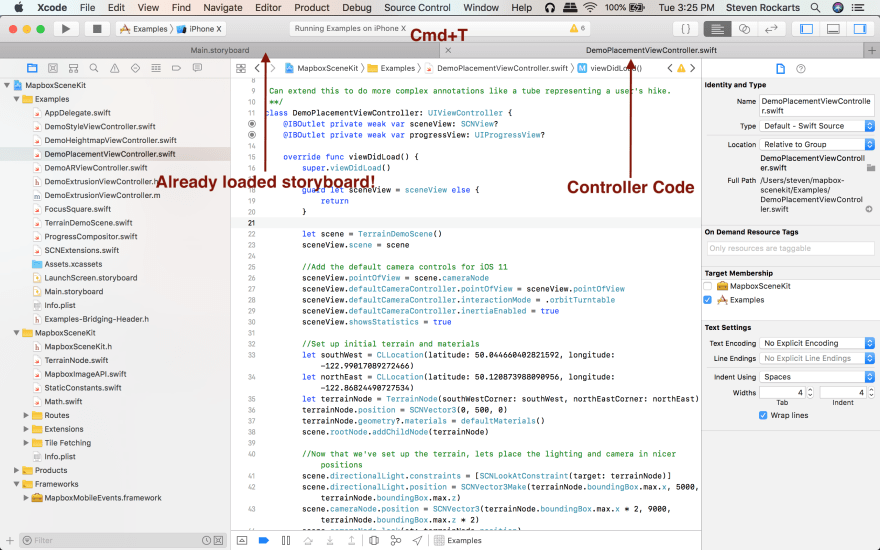Switch to the Main.storyboard tab
This screenshot has width=880, height=550.
pos(219,51)
